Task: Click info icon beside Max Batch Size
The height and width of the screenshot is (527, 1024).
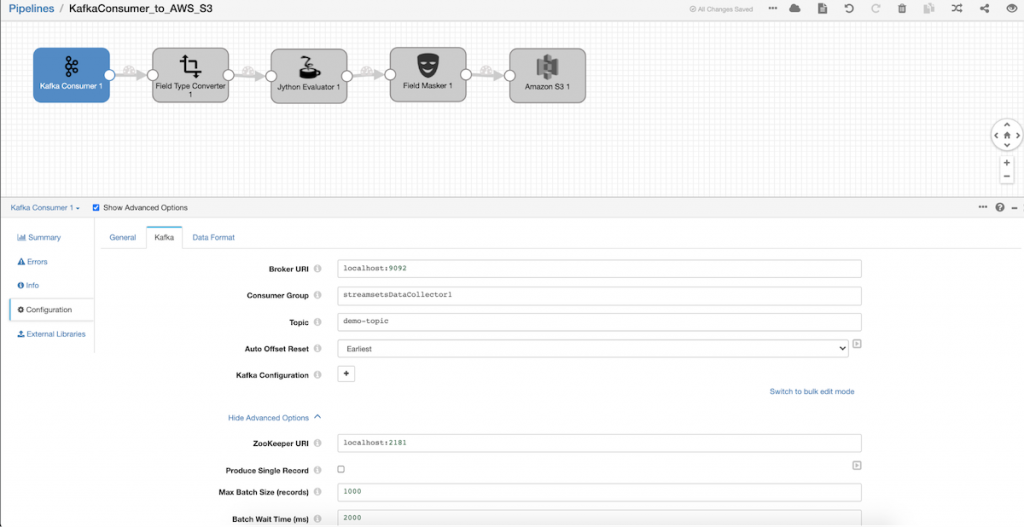Action: (318, 492)
